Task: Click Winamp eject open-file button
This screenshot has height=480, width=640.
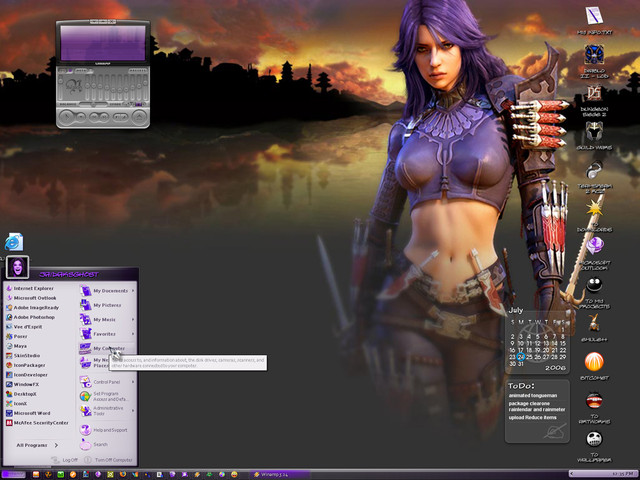Action: [x=140, y=117]
